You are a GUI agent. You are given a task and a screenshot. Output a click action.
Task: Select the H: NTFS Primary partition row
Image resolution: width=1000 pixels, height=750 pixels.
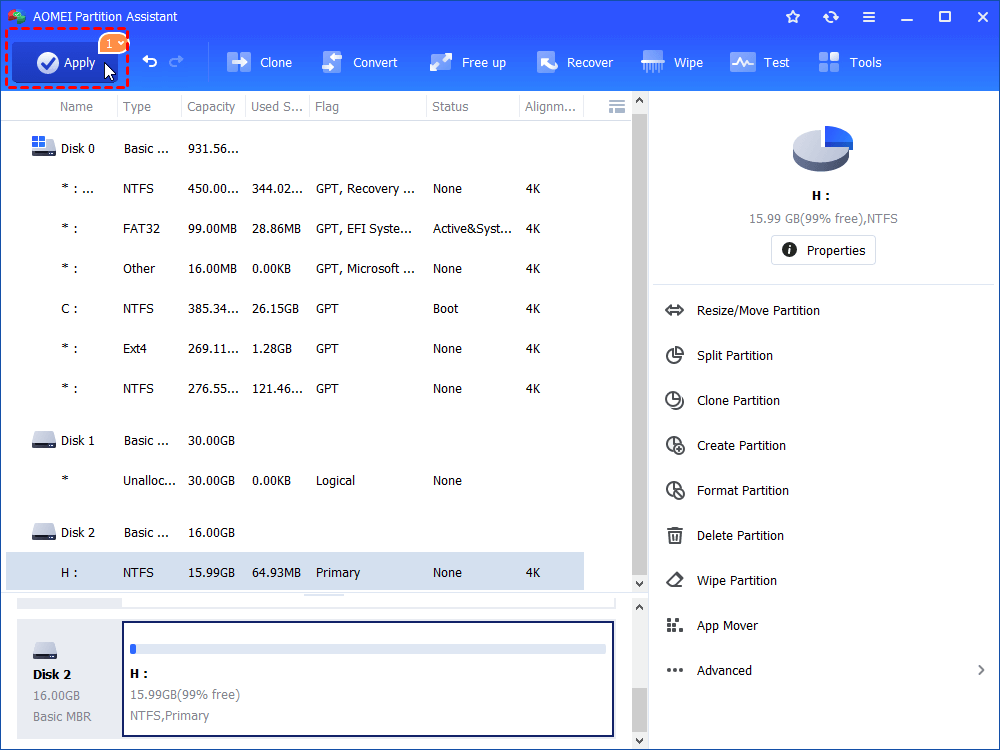tap(295, 572)
